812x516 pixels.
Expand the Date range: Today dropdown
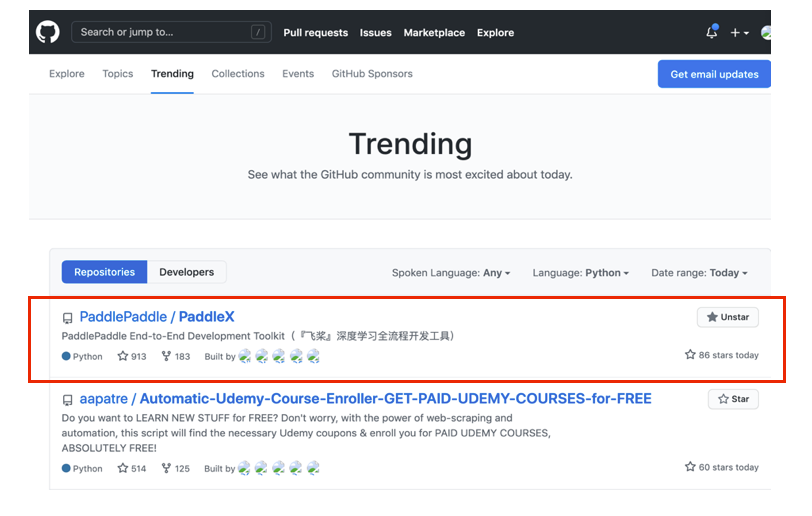[699, 273]
